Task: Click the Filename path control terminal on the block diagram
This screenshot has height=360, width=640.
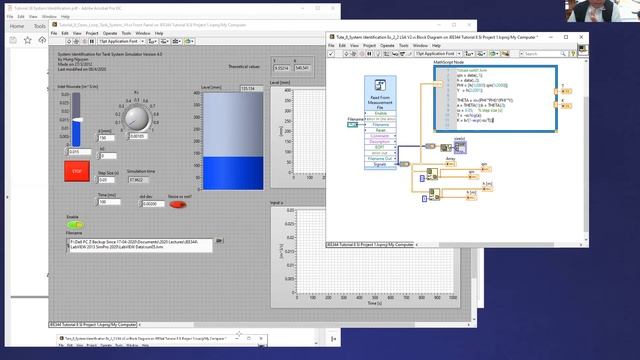Action: tap(352, 124)
